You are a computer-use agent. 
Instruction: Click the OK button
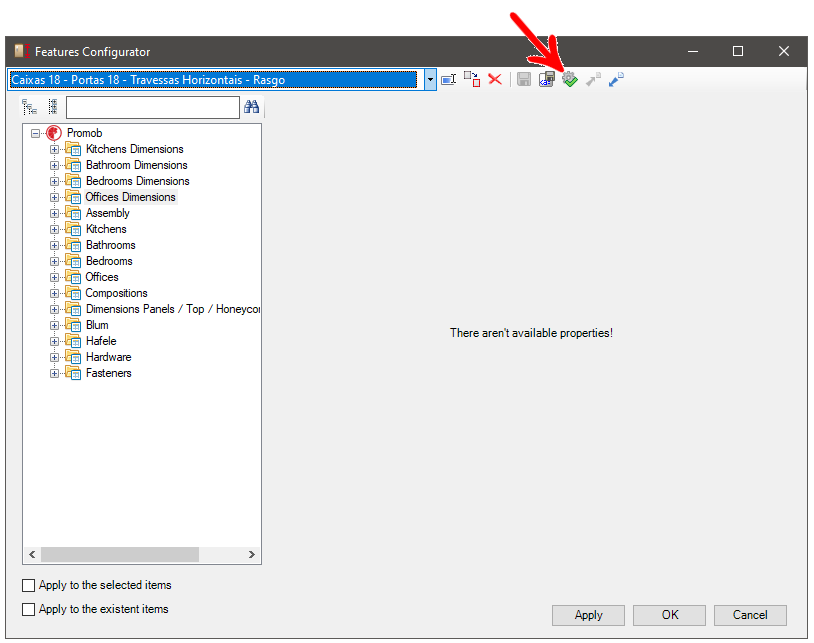point(669,615)
